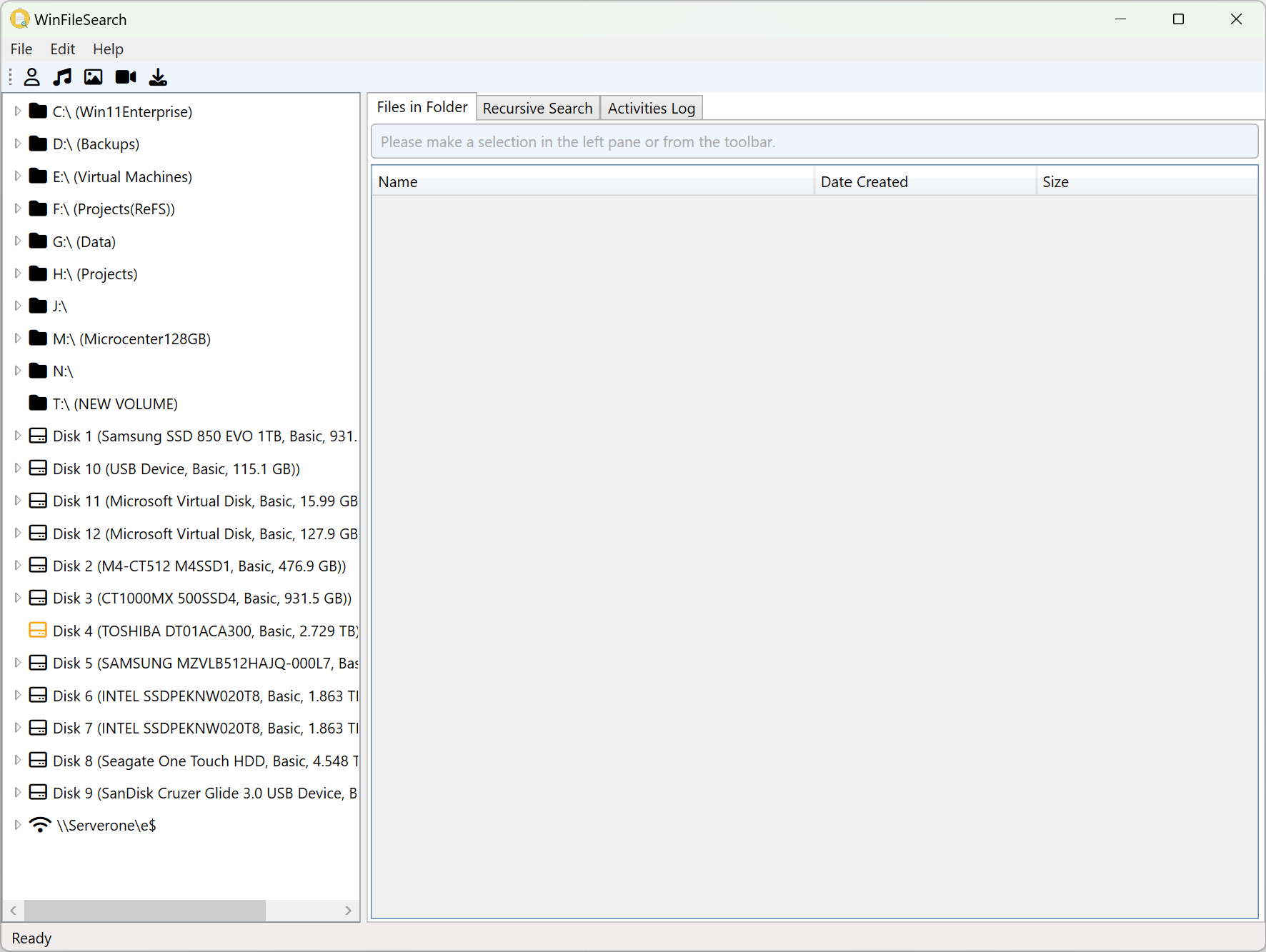Expand the C:\ (Win11Enterprise) tree node

tap(18, 111)
